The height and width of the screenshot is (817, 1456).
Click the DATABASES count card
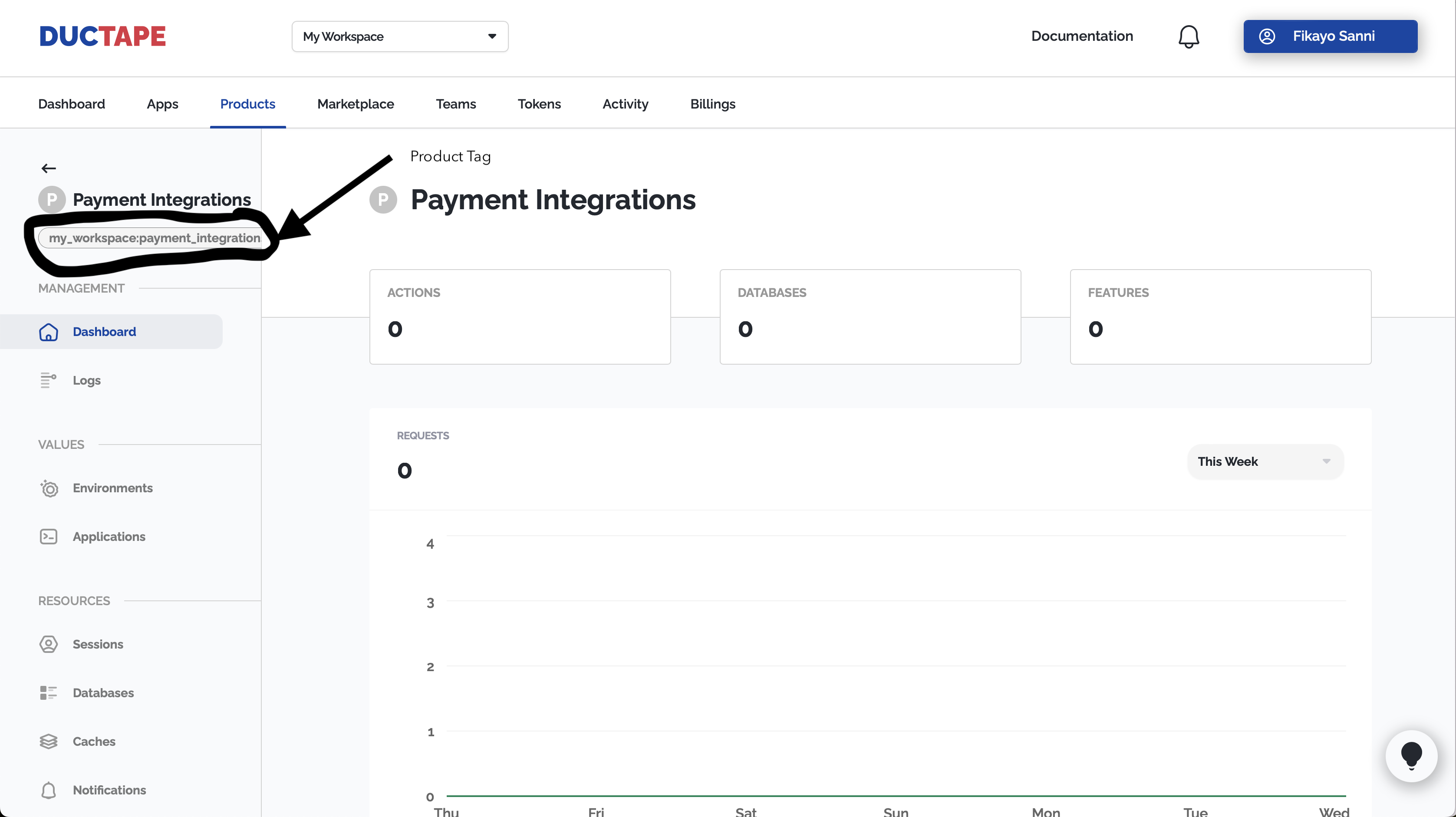point(870,316)
